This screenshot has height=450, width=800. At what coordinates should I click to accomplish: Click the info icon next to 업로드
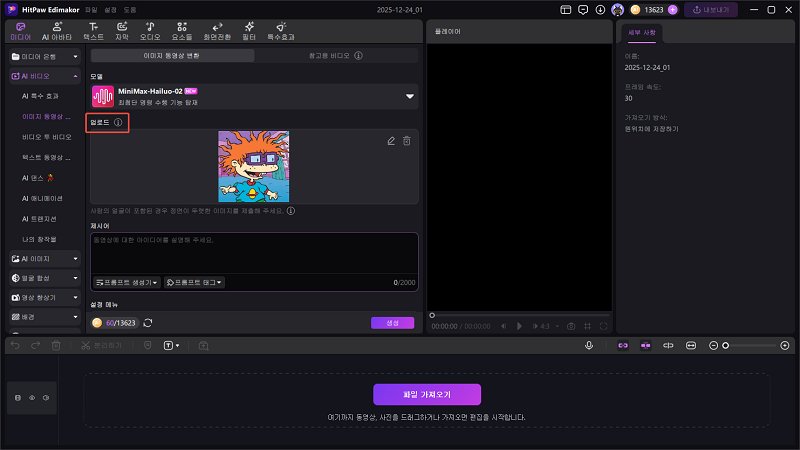(x=118, y=122)
